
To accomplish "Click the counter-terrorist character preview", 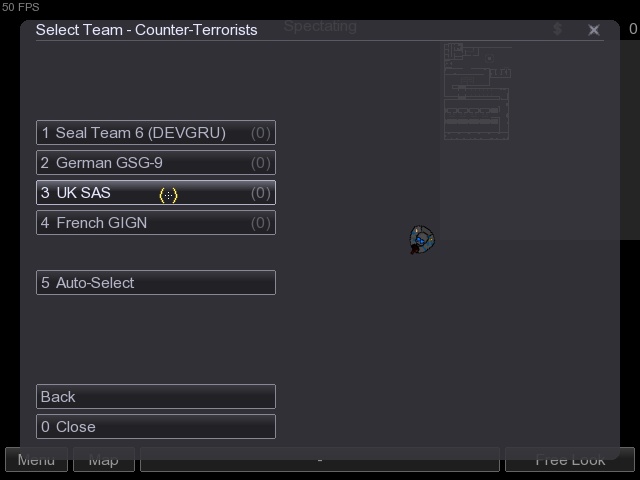I will [x=422, y=240].
